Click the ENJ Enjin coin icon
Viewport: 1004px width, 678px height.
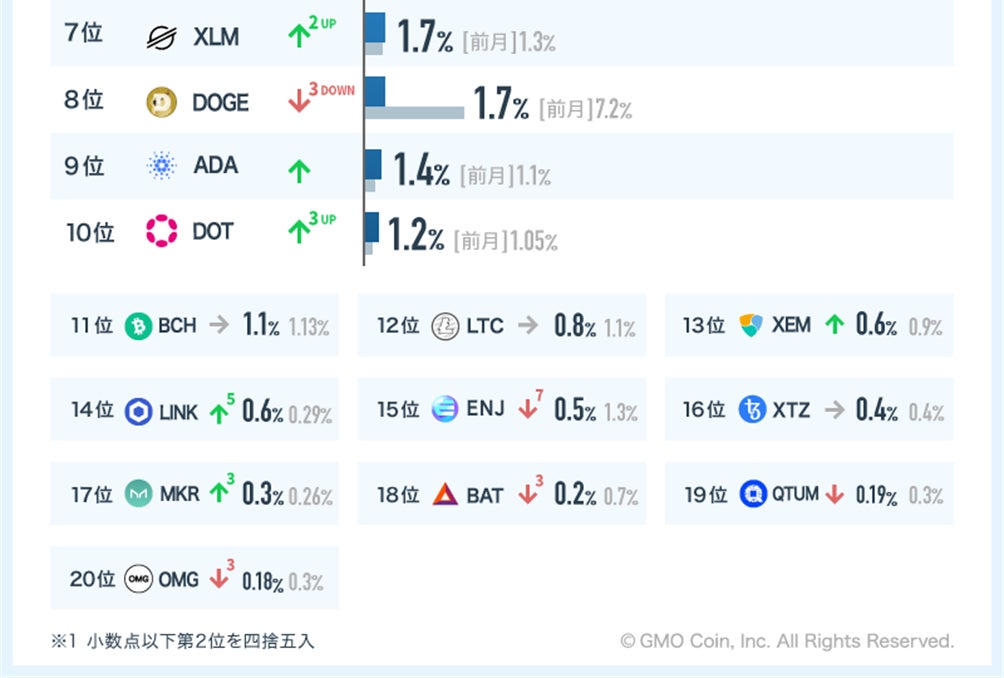(445, 409)
